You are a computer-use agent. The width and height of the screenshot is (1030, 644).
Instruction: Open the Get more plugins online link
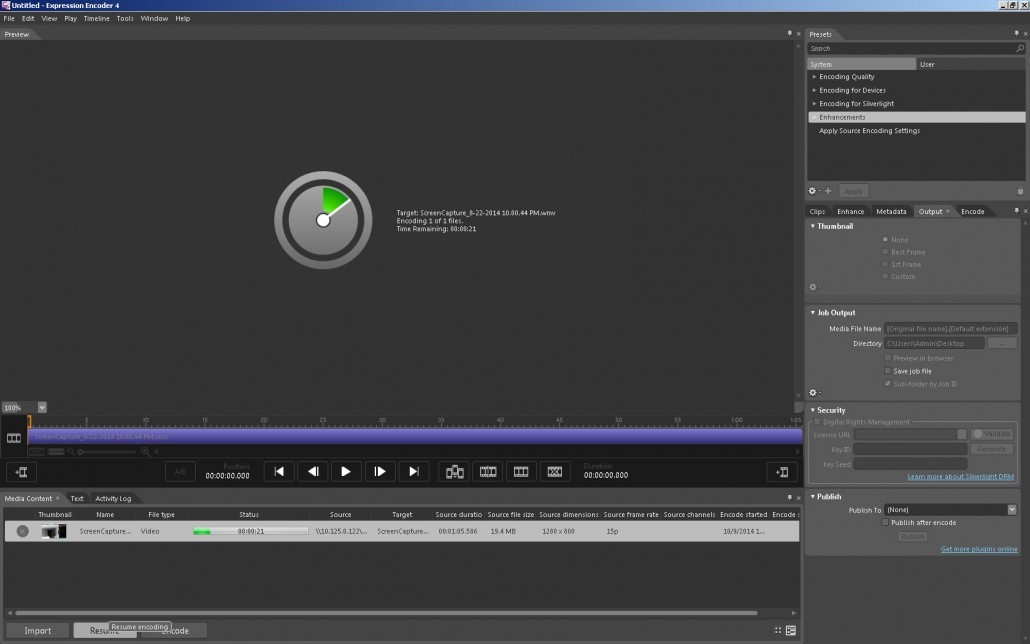[979, 549]
